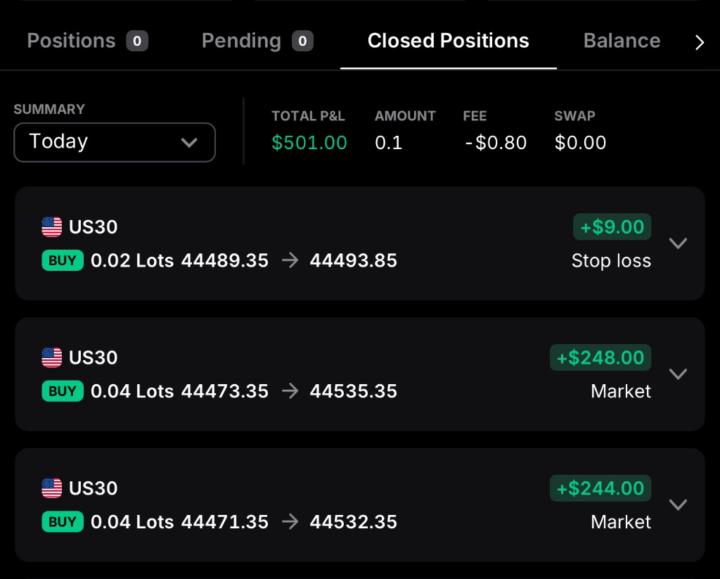720x579 pixels.
Task: Click the +$244.00 profit badge
Action: pyautogui.click(x=600, y=488)
